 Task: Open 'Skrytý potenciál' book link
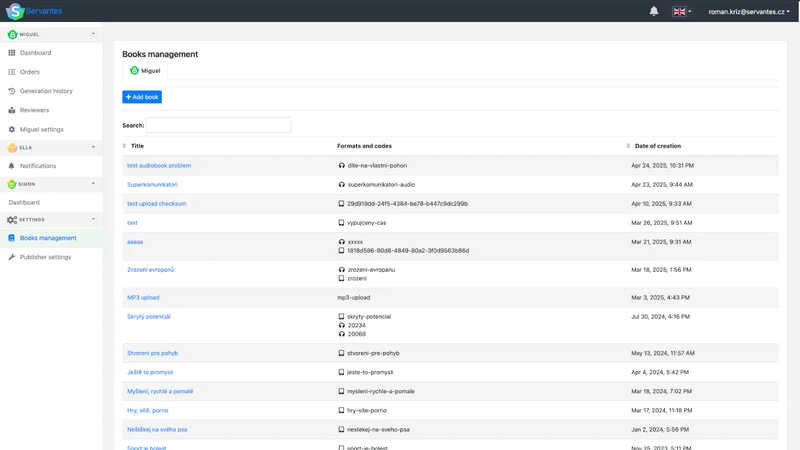click(148, 316)
